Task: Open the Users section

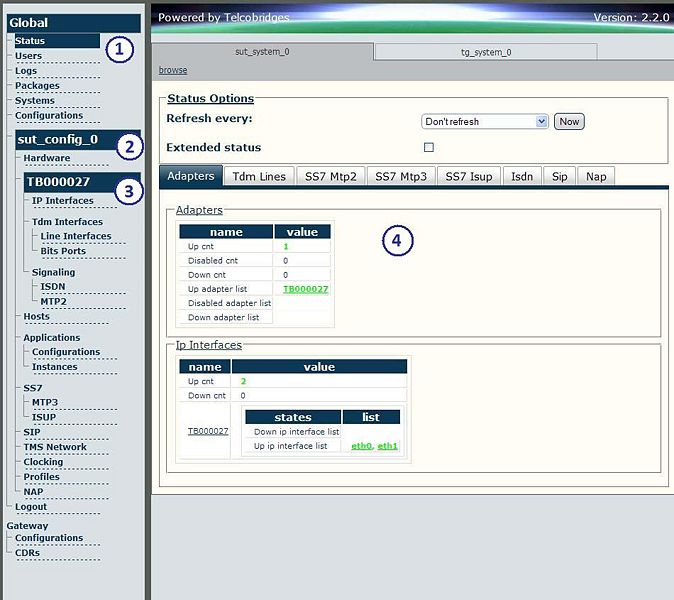Action: pos(28,56)
